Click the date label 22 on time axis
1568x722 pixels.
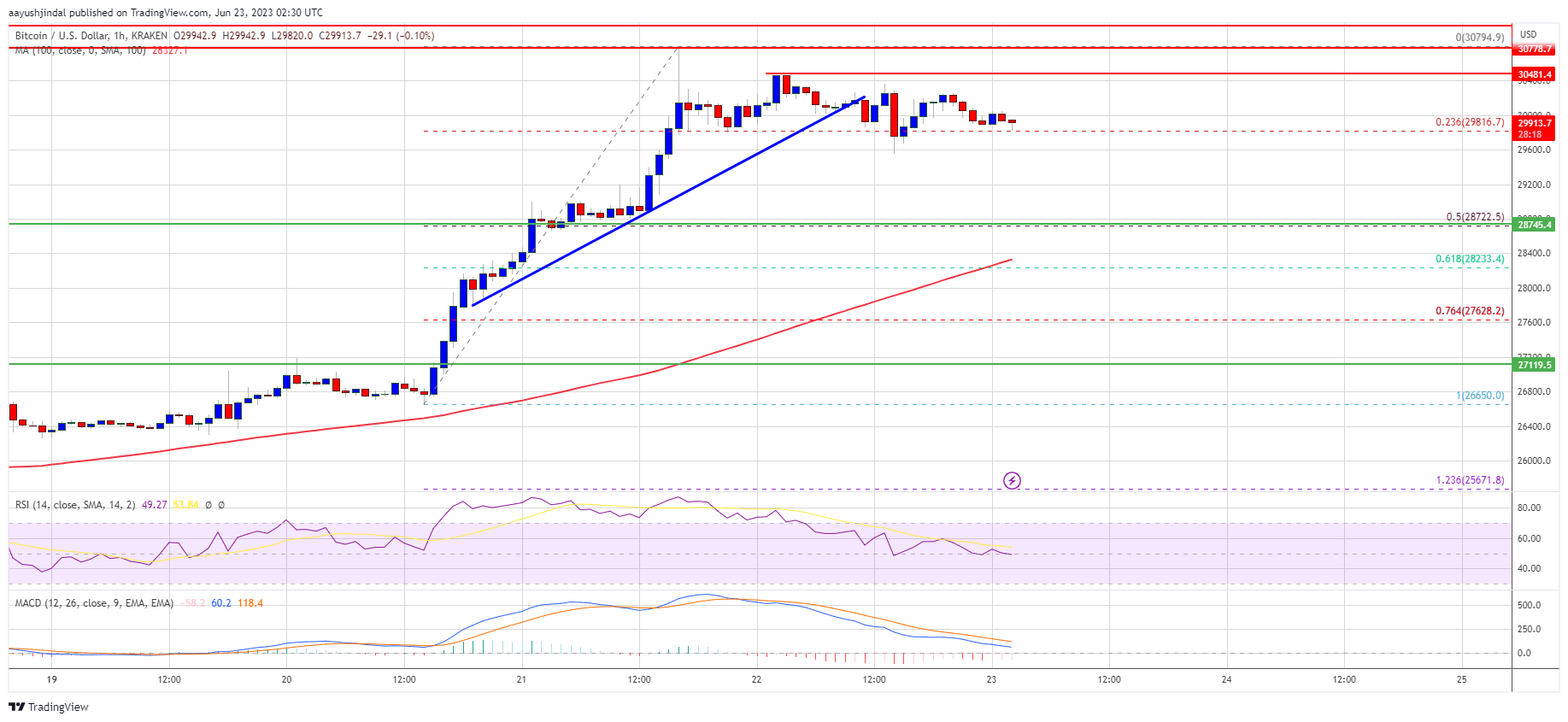(756, 680)
